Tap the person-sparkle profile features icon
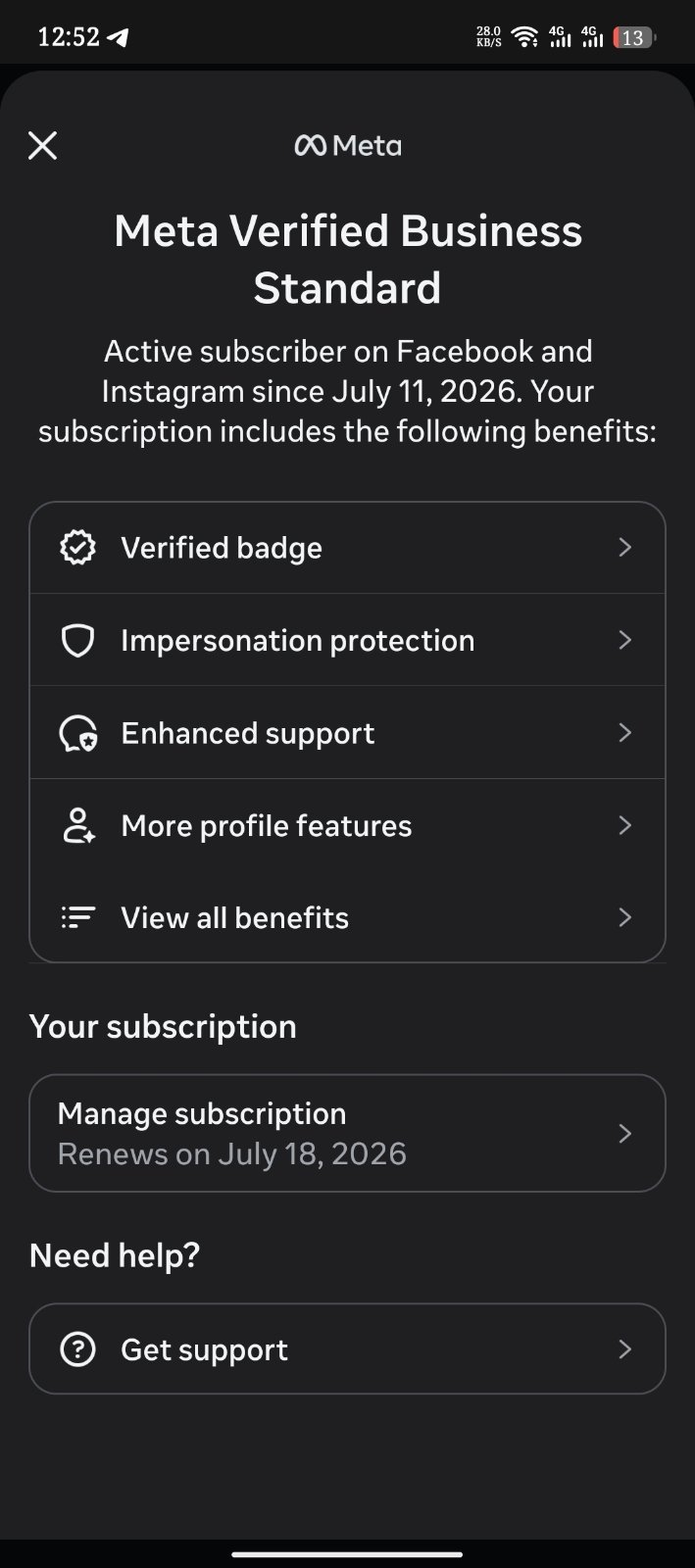Image resolution: width=695 pixels, height=1568 pixels. point(77,826)
